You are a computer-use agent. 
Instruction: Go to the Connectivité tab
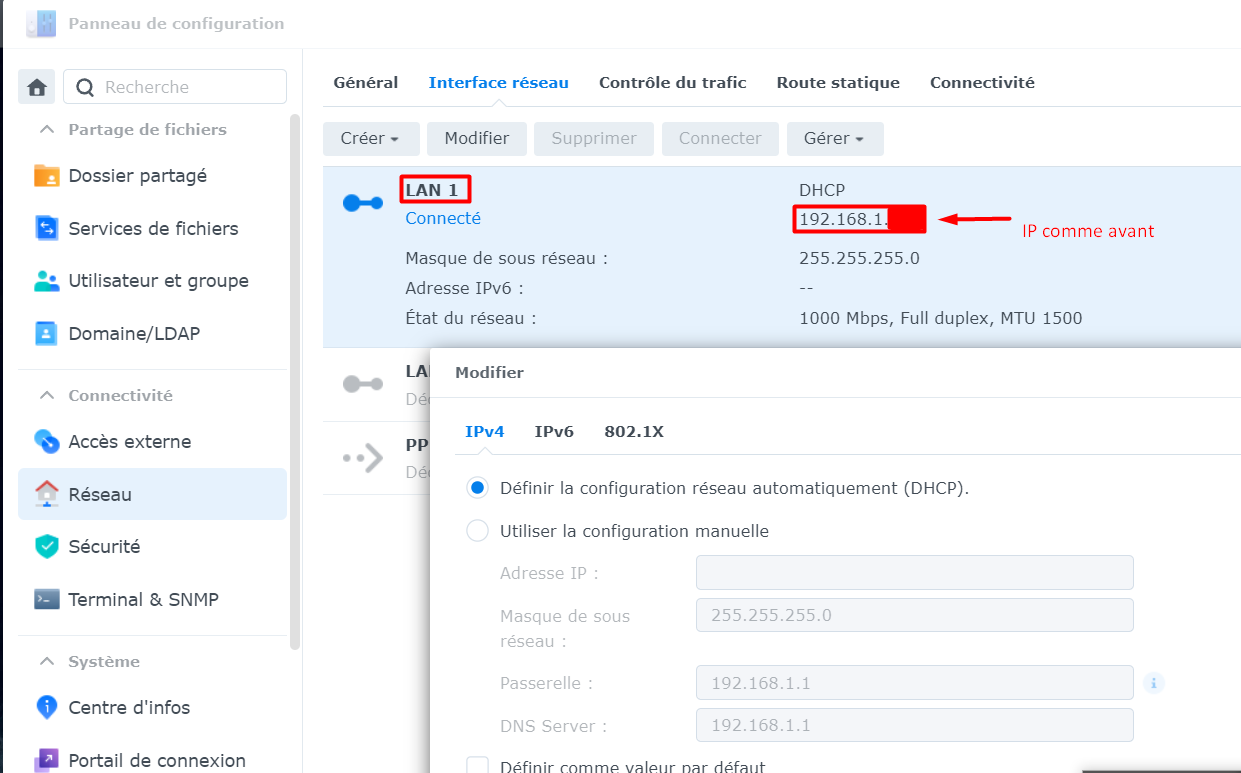click(x=982, y=83)
